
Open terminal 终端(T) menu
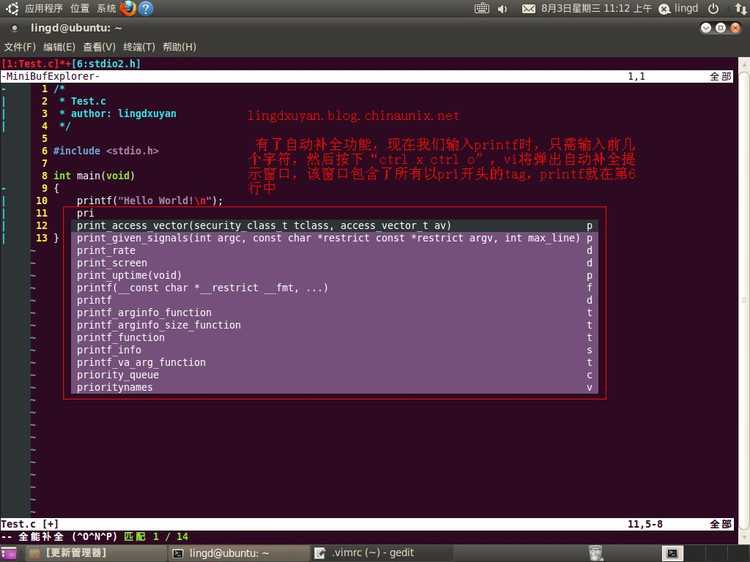pyautogui.click(x=139, y=47)
